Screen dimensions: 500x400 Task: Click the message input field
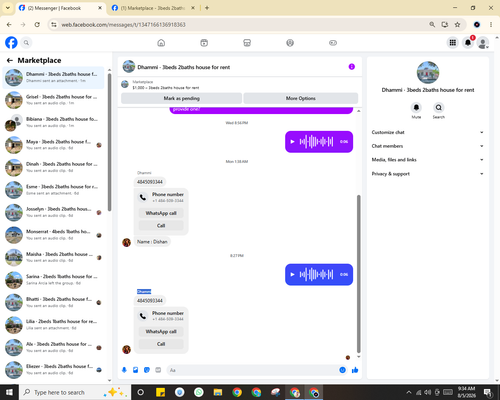(x=257, y=370)
